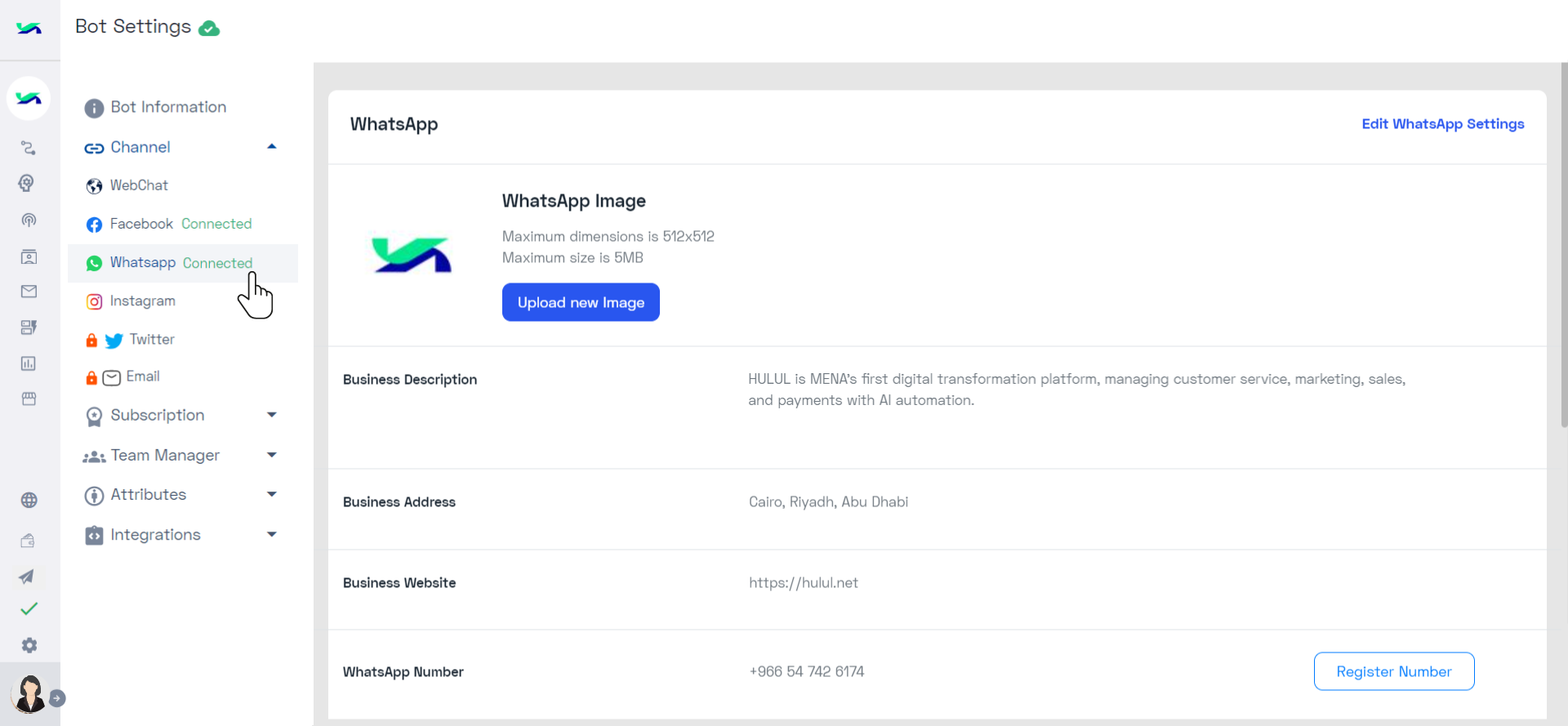Select the Whatsapp channel entry
Image resolution: width=1568 pixels, height=726 pixels.
183,263
